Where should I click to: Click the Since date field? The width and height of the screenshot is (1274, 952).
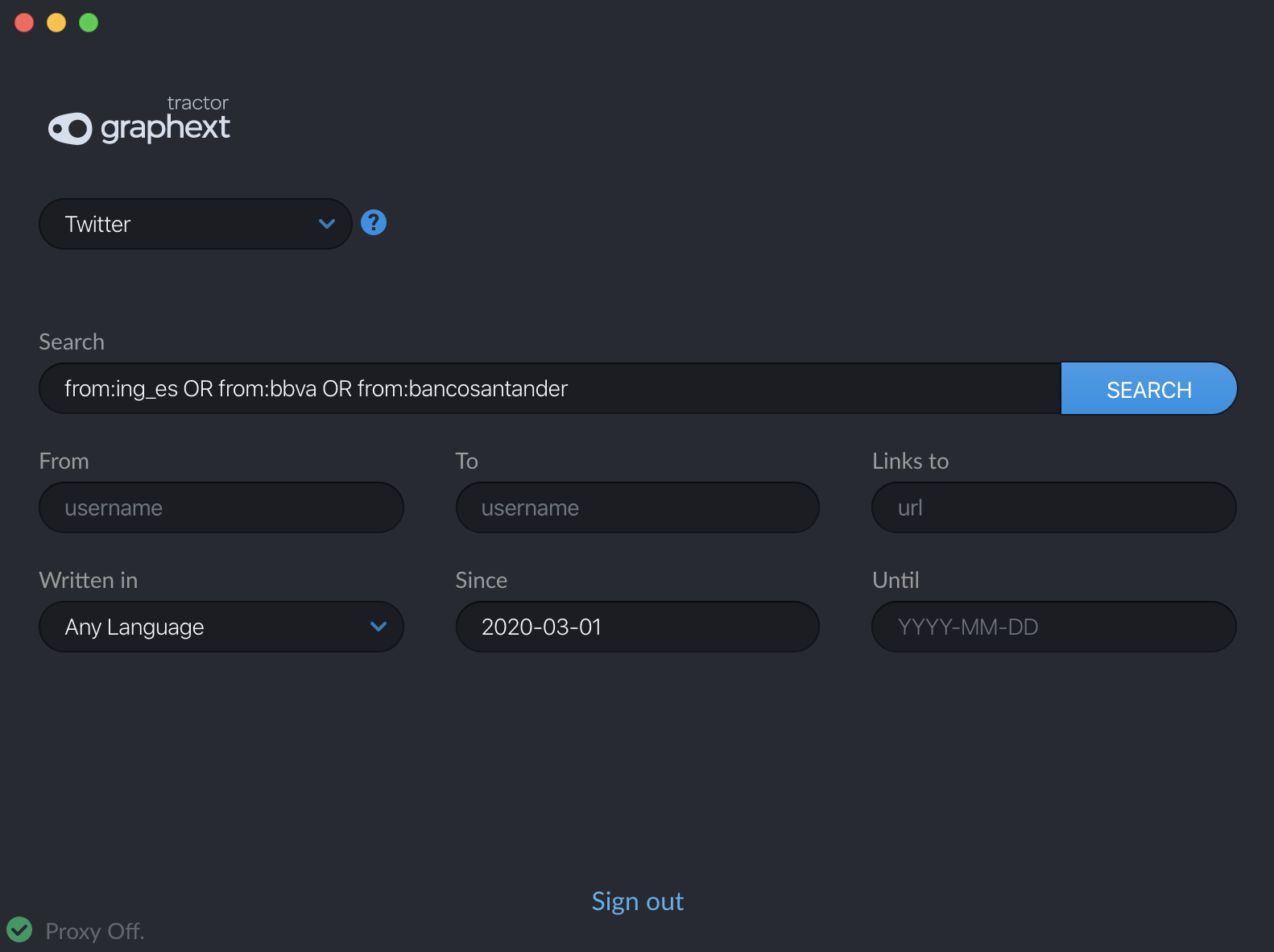tap(638, 627)
